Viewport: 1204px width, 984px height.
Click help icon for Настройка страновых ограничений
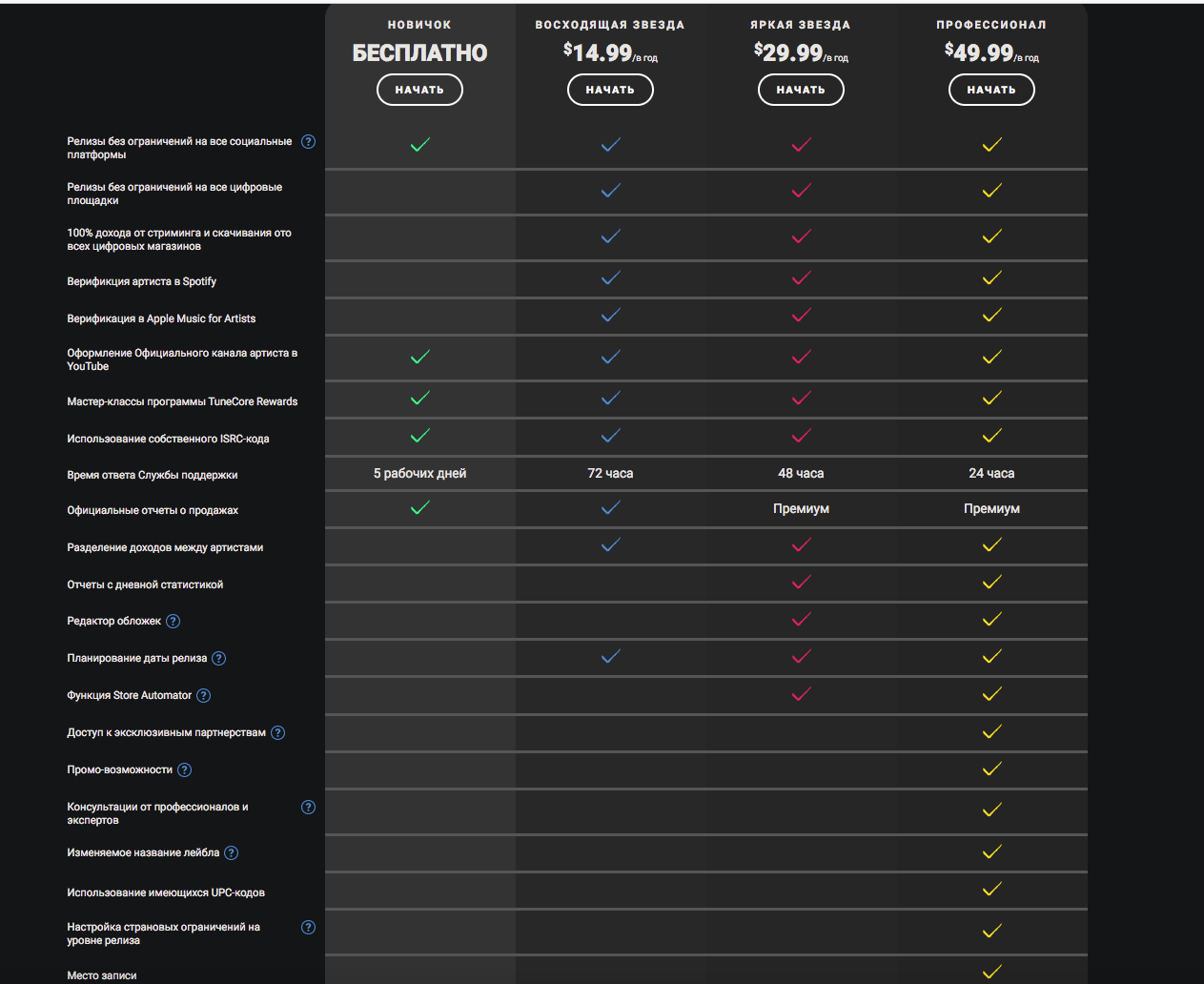coord(308,928)
